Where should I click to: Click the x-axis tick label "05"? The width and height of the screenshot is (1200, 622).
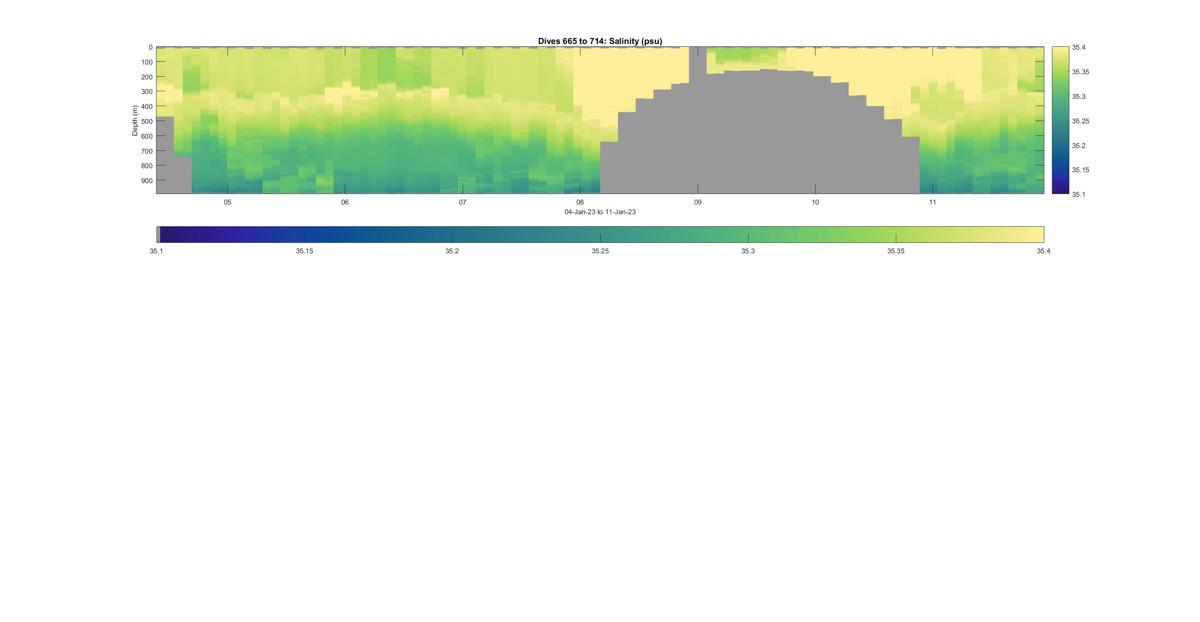[x=227, y=202]
